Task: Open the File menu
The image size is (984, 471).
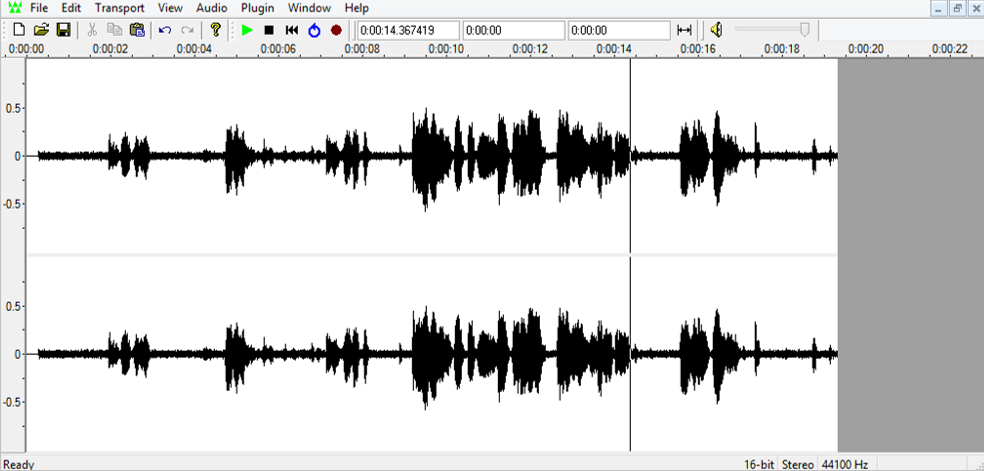Action: click(x=39, y=8)
